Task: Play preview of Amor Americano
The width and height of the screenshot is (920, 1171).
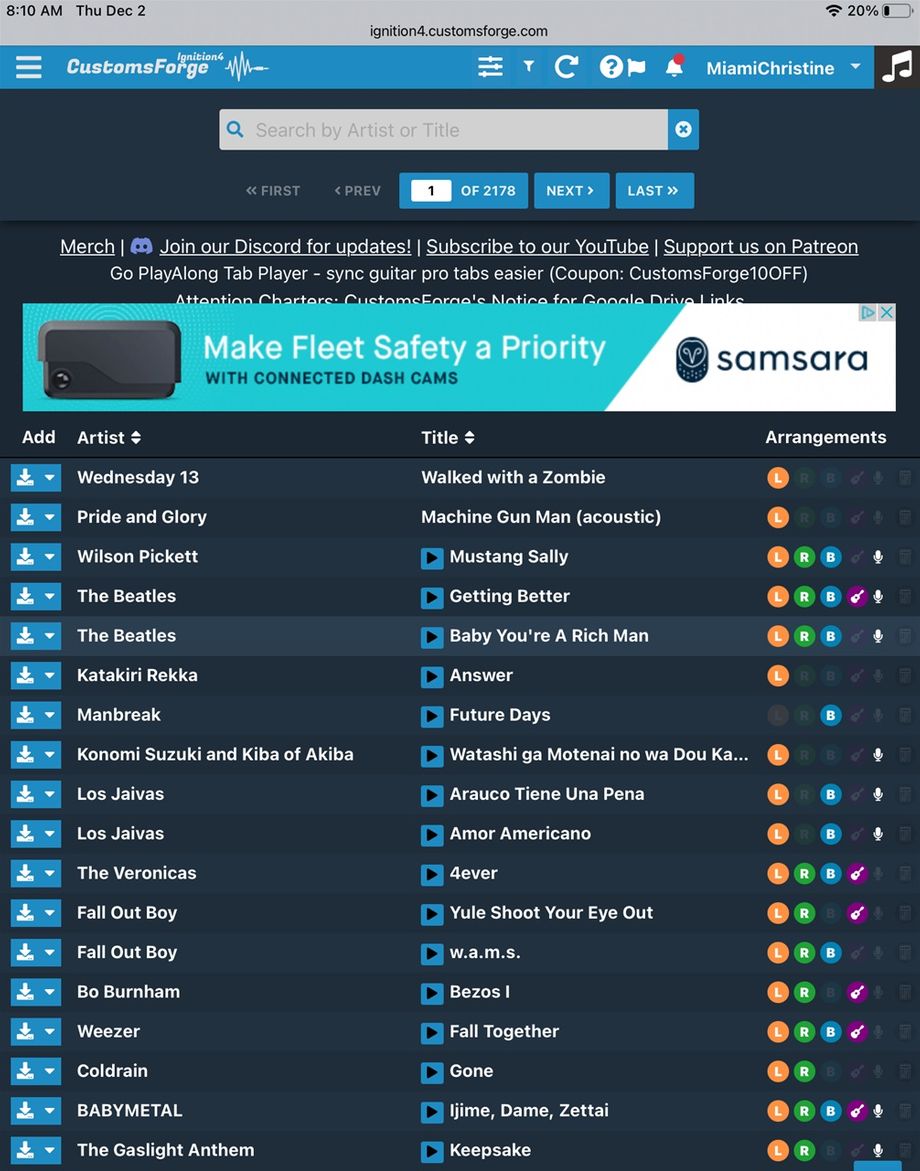Action: (432, 834)
